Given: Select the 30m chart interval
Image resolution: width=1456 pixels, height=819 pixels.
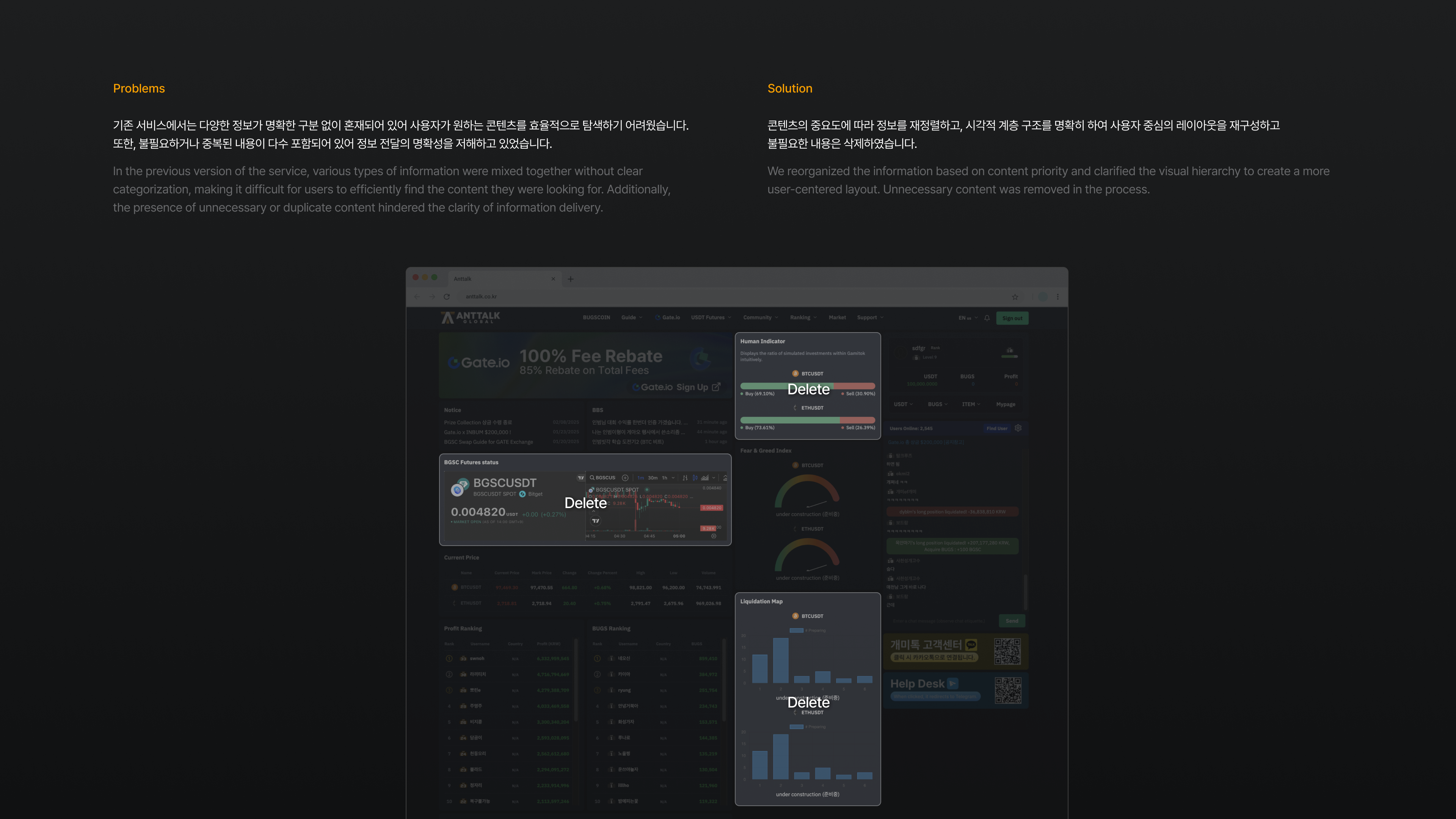Looking at the screenshot, I should pos(653,478).
